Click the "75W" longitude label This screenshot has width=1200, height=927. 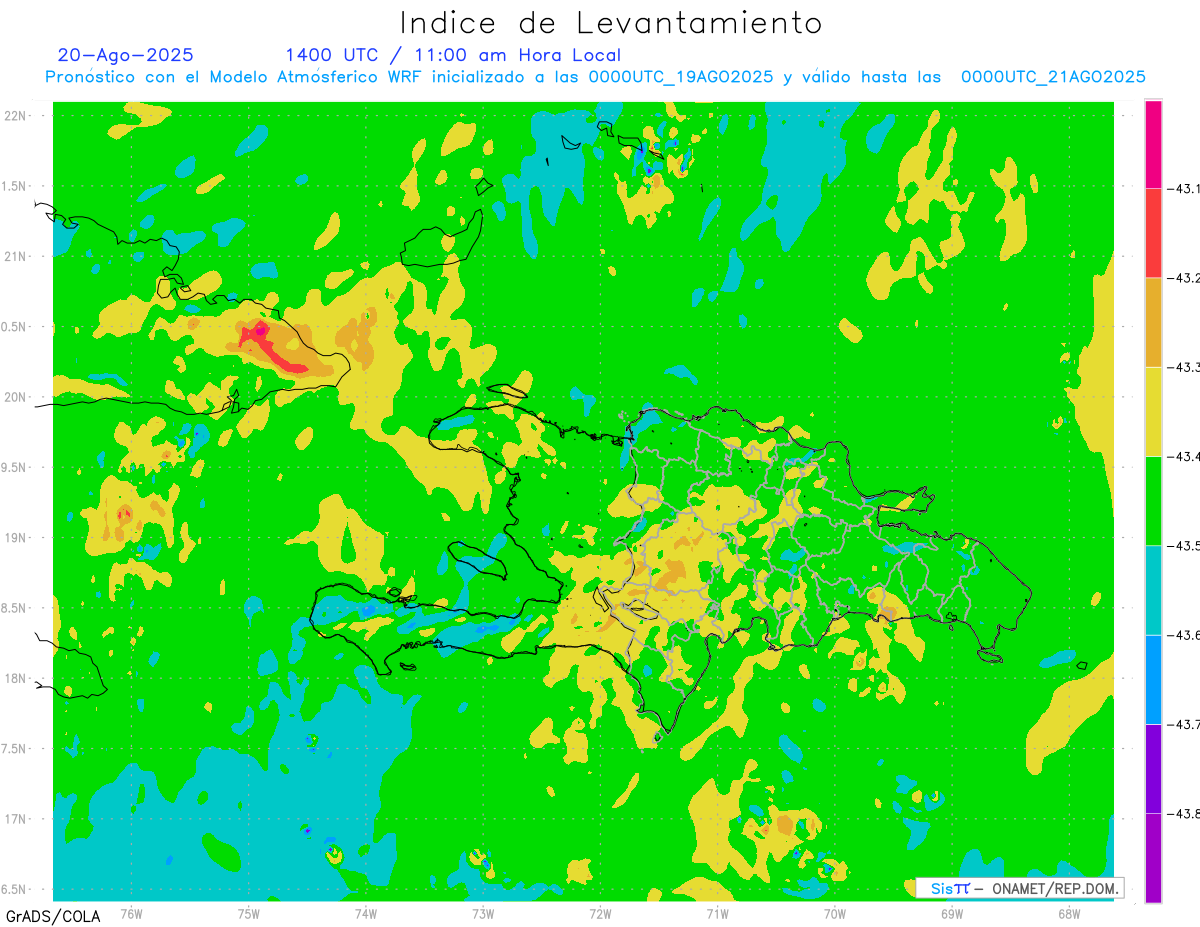click(x=248, y=913)
